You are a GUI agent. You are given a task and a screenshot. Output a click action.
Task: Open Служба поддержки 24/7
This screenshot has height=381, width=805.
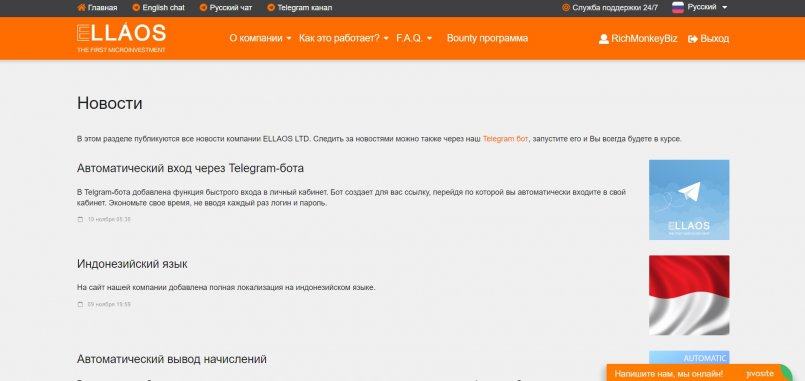tap(615, 8)
